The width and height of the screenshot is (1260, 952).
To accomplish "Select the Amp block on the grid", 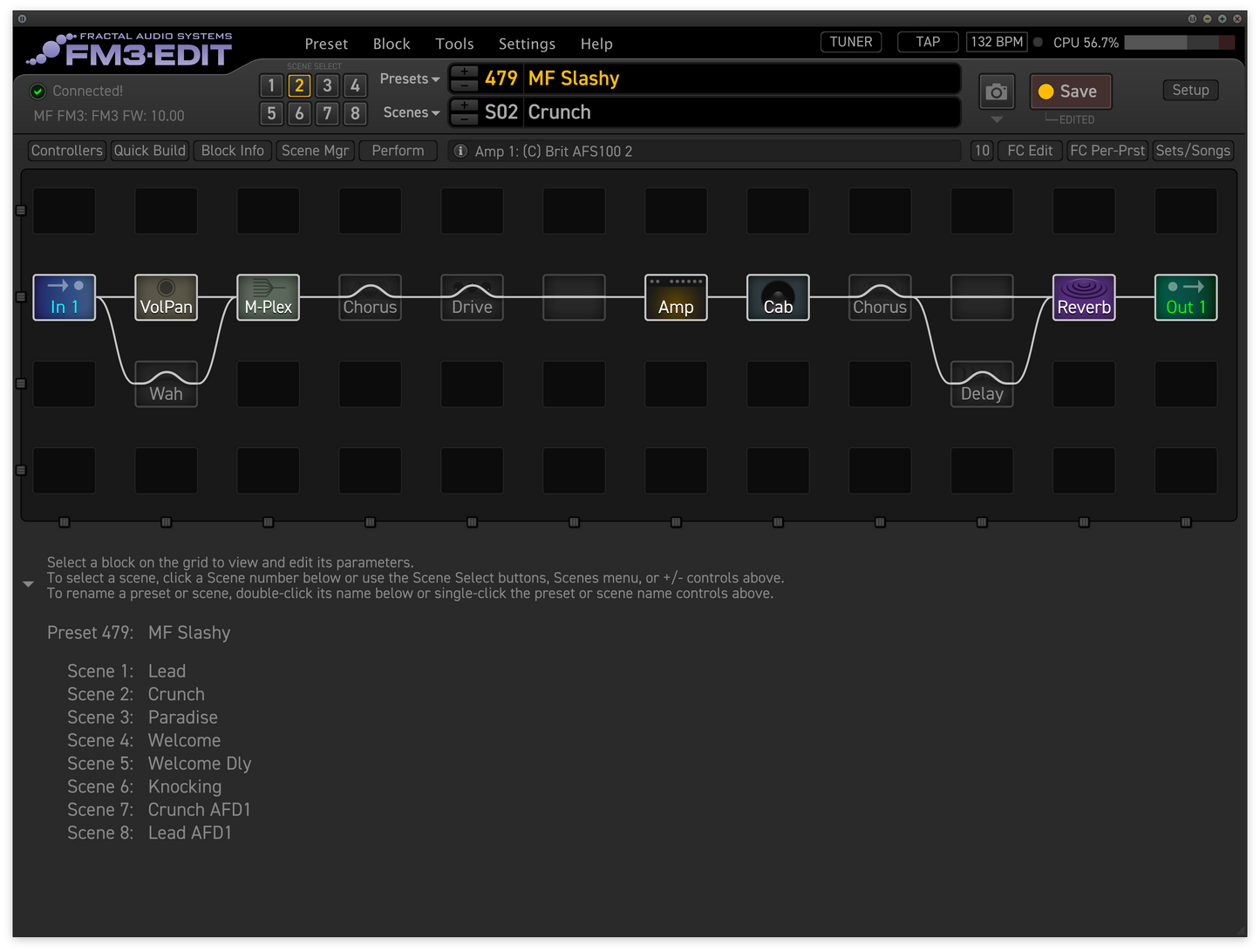I will (x=676, y=297).
